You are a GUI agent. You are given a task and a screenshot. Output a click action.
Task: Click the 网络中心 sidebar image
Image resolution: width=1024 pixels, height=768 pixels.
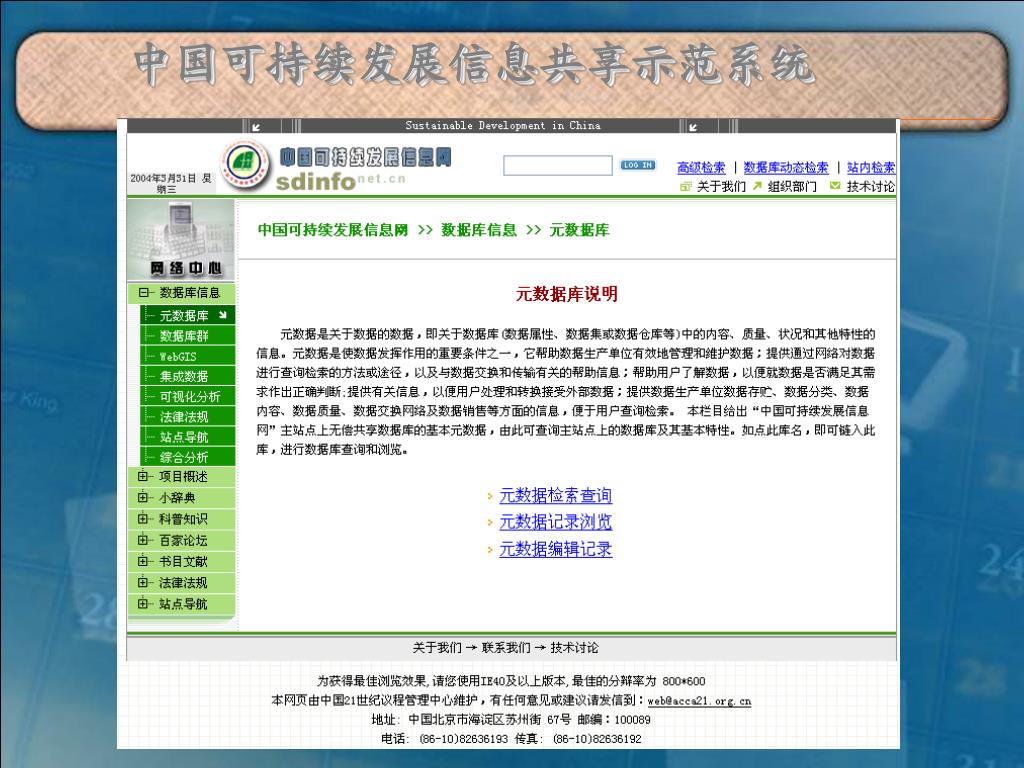pos(181,240)
